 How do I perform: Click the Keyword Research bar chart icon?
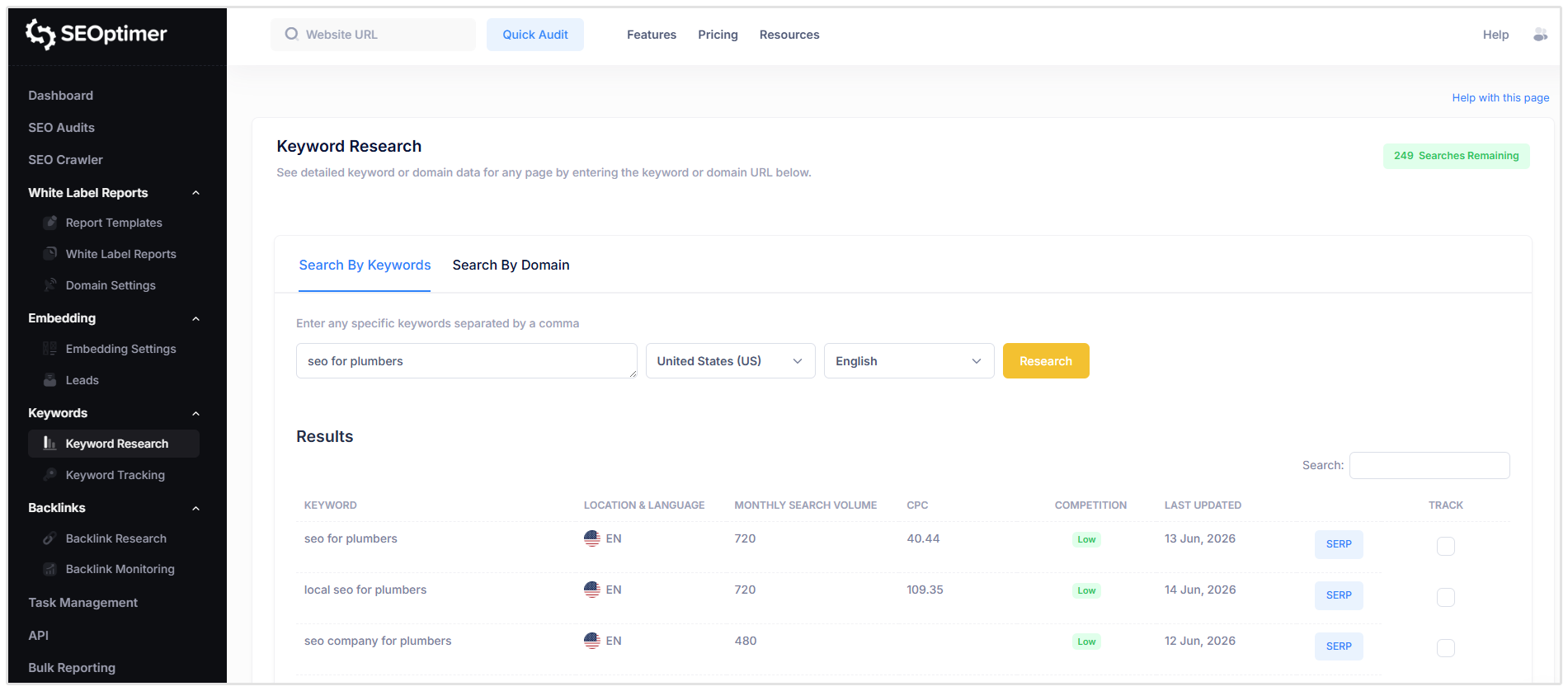click(50, 444)
